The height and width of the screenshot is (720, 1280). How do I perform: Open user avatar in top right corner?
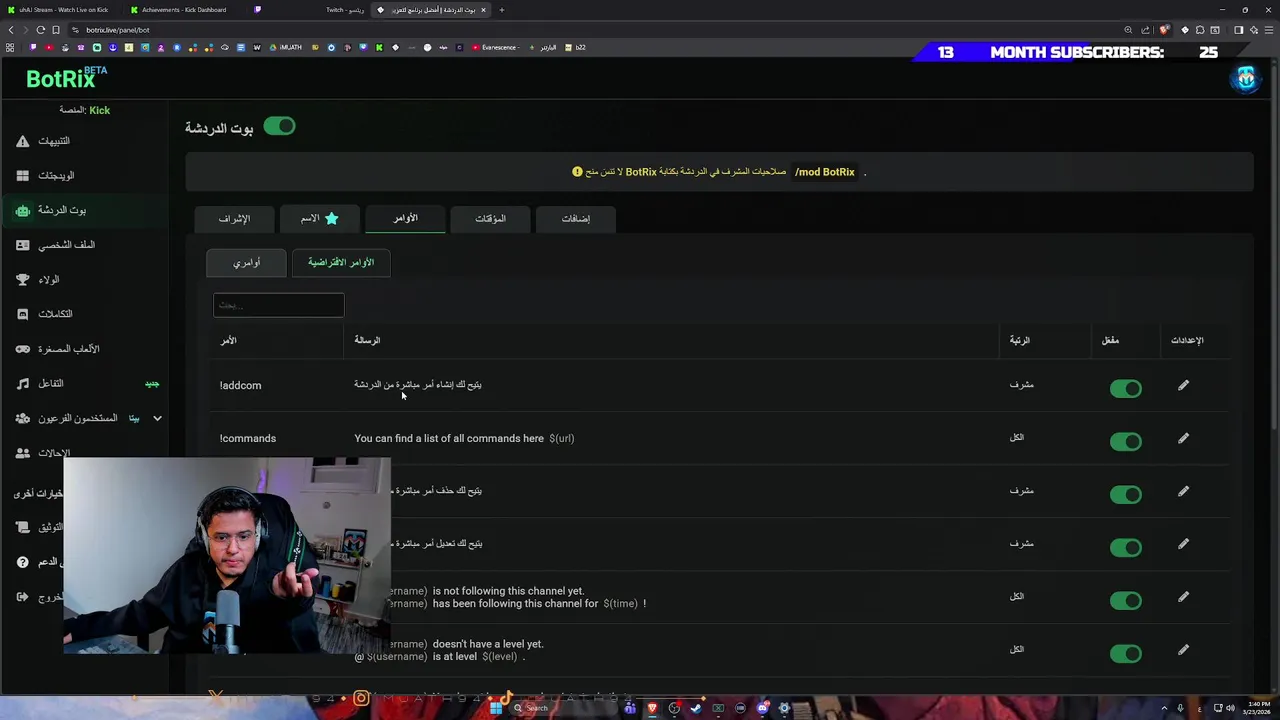(x=1245, y=80)
